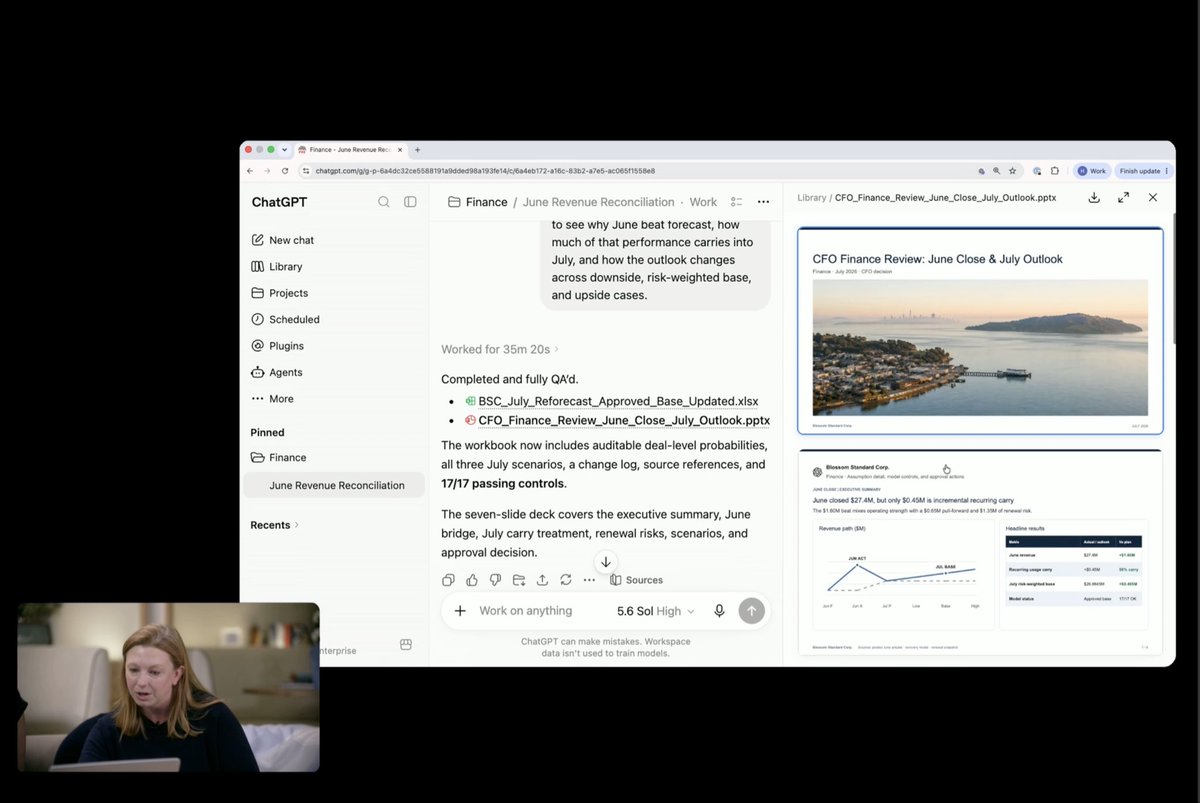The image size is (1200, 803).
Task: Regenerate the response with refresh icon
Action: 566,580
